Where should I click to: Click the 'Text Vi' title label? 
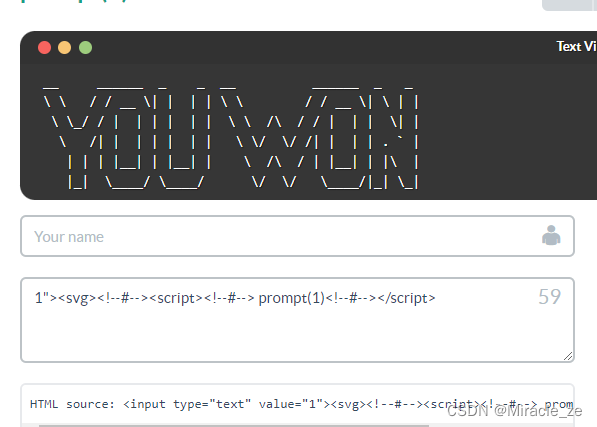click(x=576, y=46)
